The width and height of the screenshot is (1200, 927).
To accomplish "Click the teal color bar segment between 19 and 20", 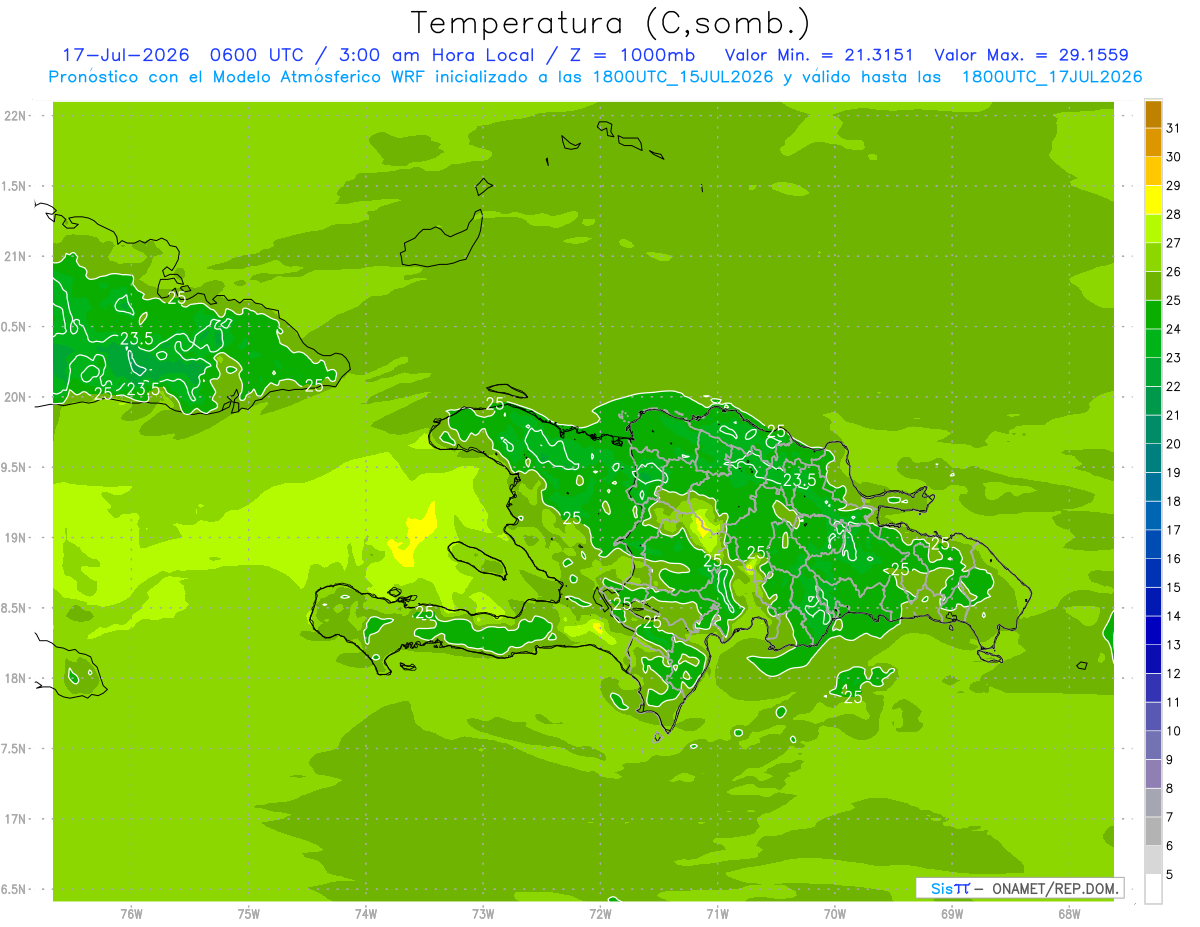I will [1153, 459].
